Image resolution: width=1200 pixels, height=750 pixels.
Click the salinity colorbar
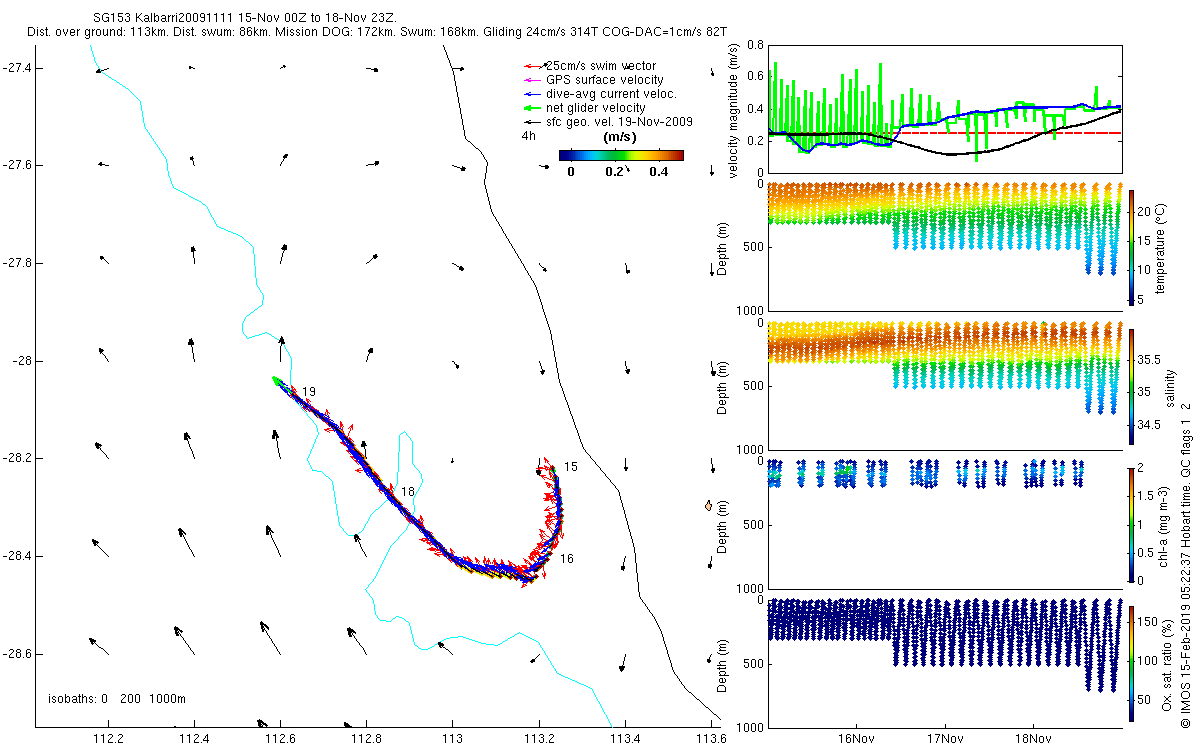coord(1133,386)
